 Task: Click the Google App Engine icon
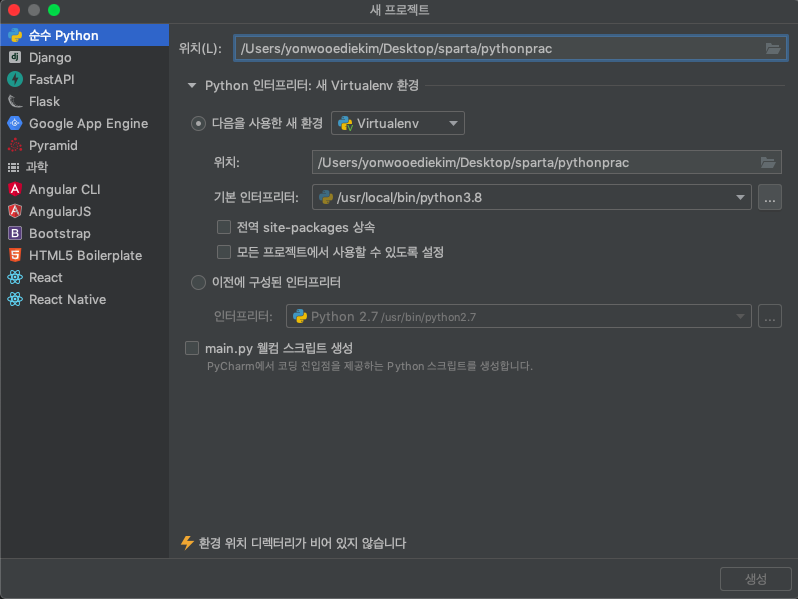point(15,123)
